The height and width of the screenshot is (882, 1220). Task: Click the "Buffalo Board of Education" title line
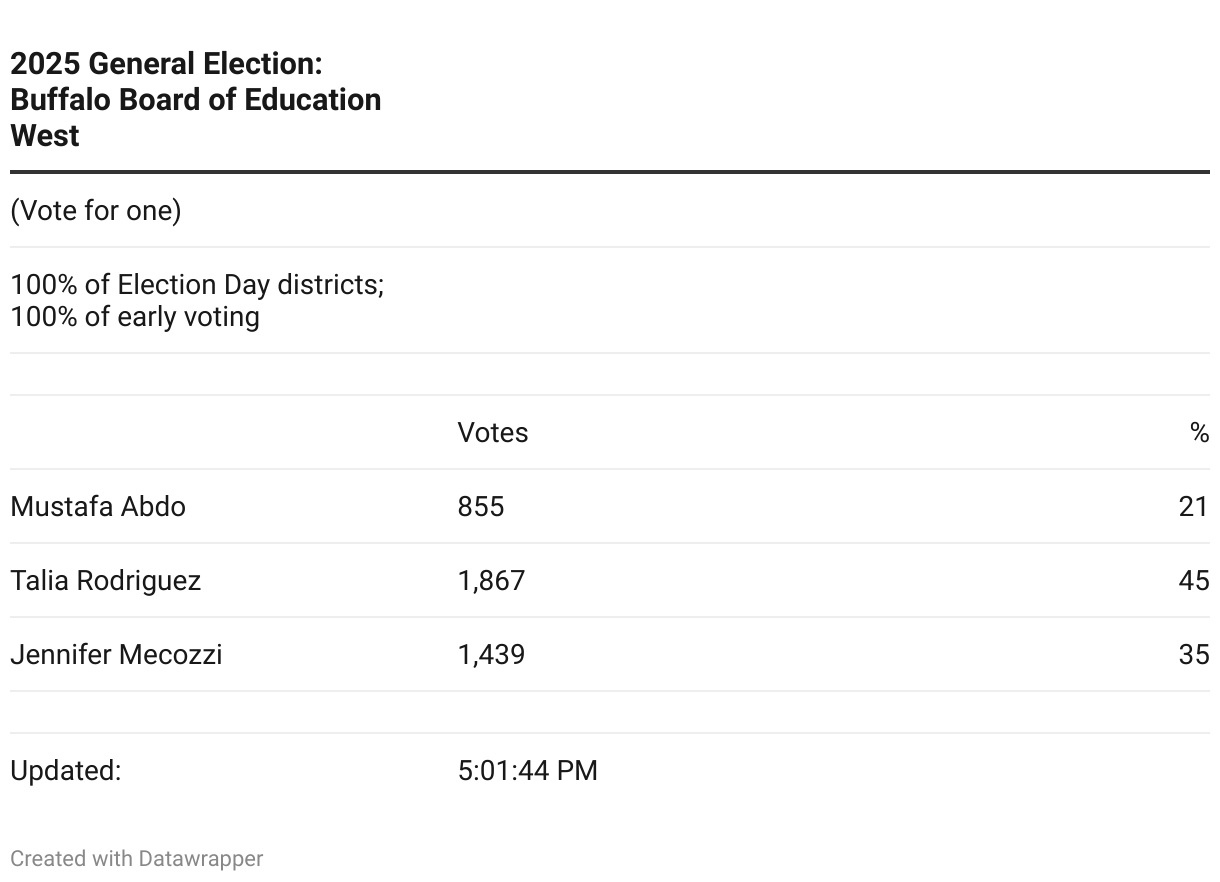point(196,100)
